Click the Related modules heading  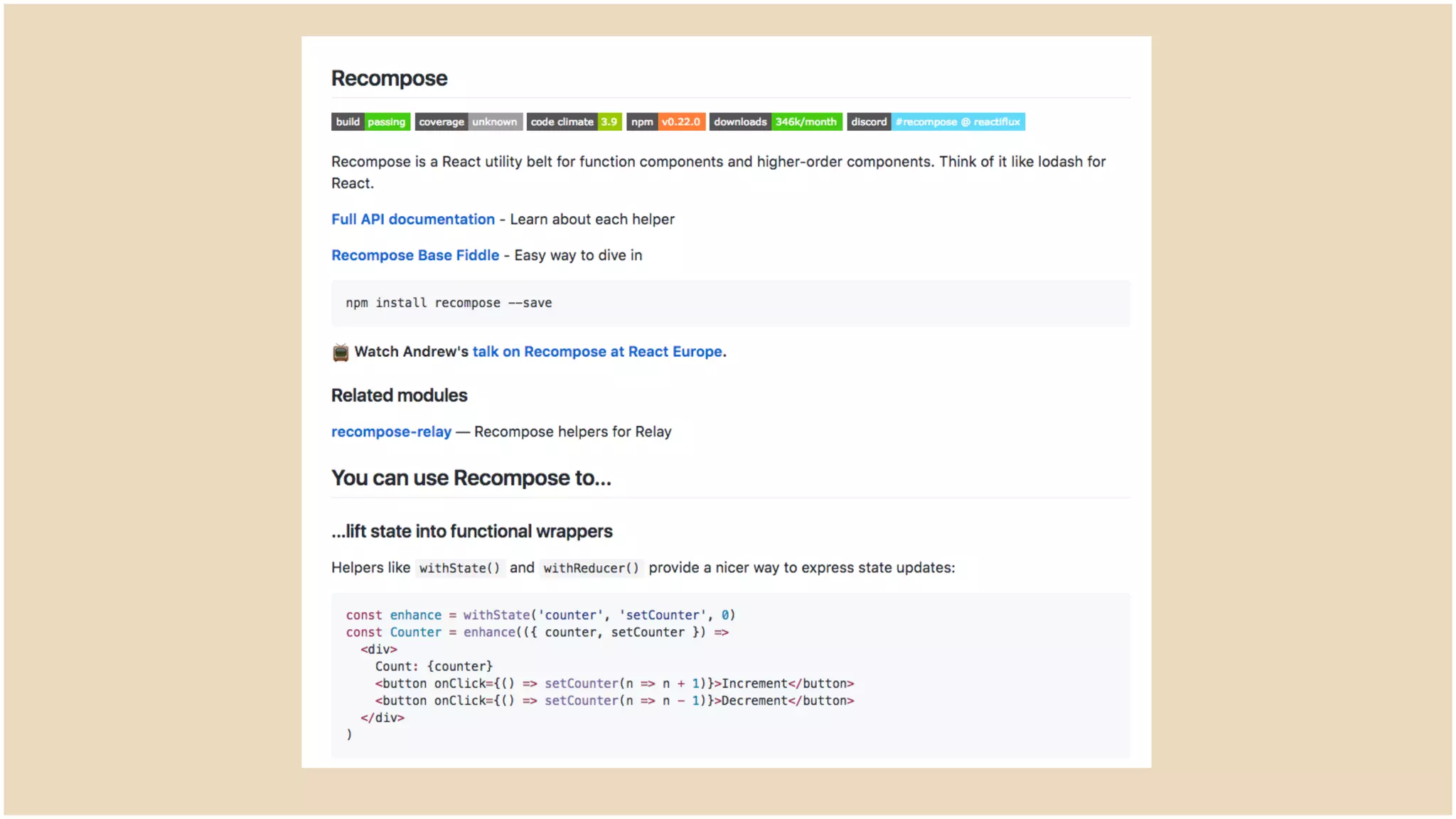pos(399,395)
